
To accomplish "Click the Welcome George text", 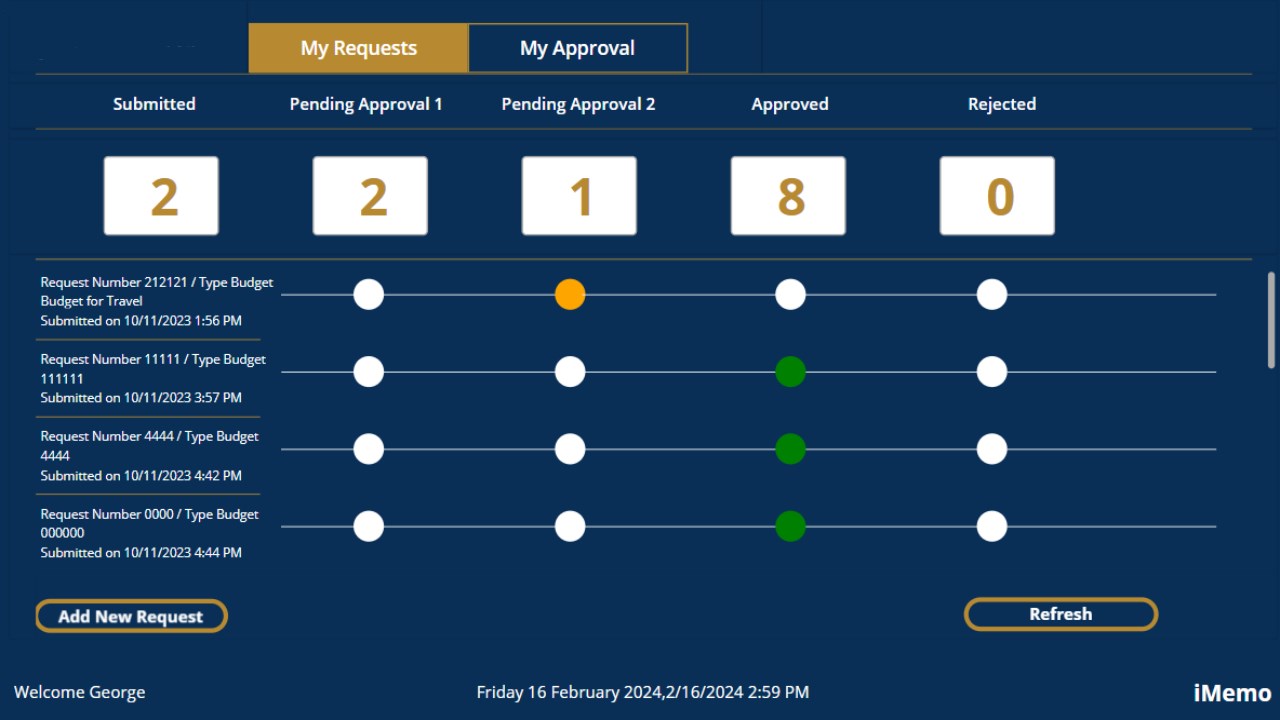I will 79,692.
